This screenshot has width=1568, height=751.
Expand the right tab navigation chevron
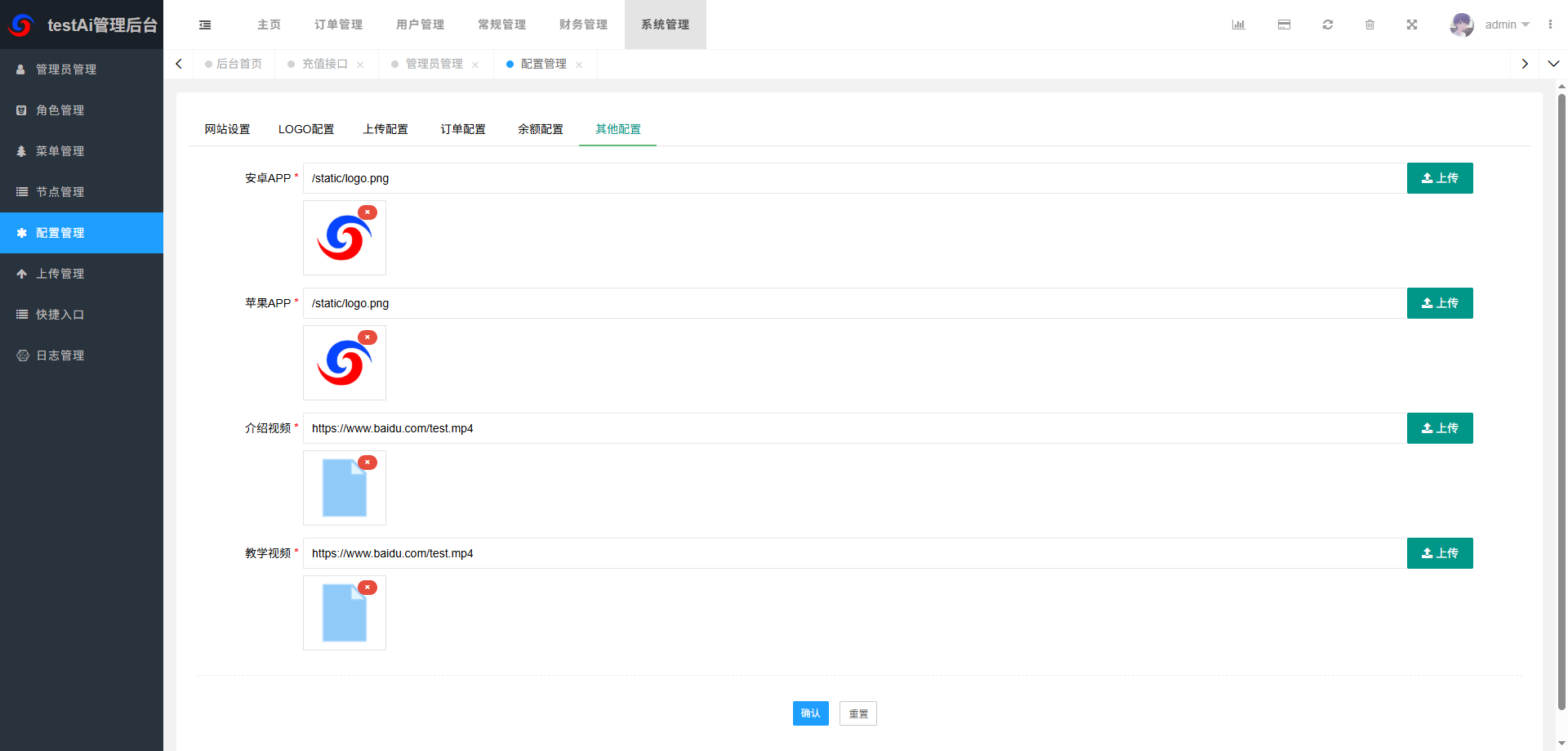pyautogui.click(x=1524, y=63)
